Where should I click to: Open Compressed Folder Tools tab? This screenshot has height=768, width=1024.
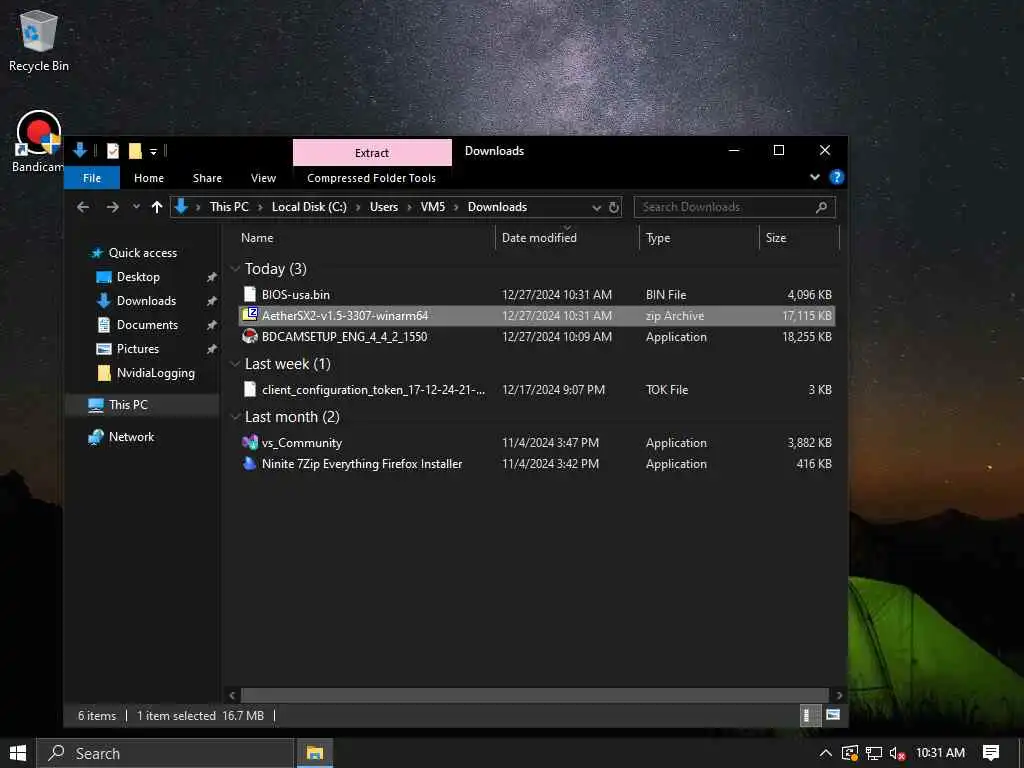371,178
